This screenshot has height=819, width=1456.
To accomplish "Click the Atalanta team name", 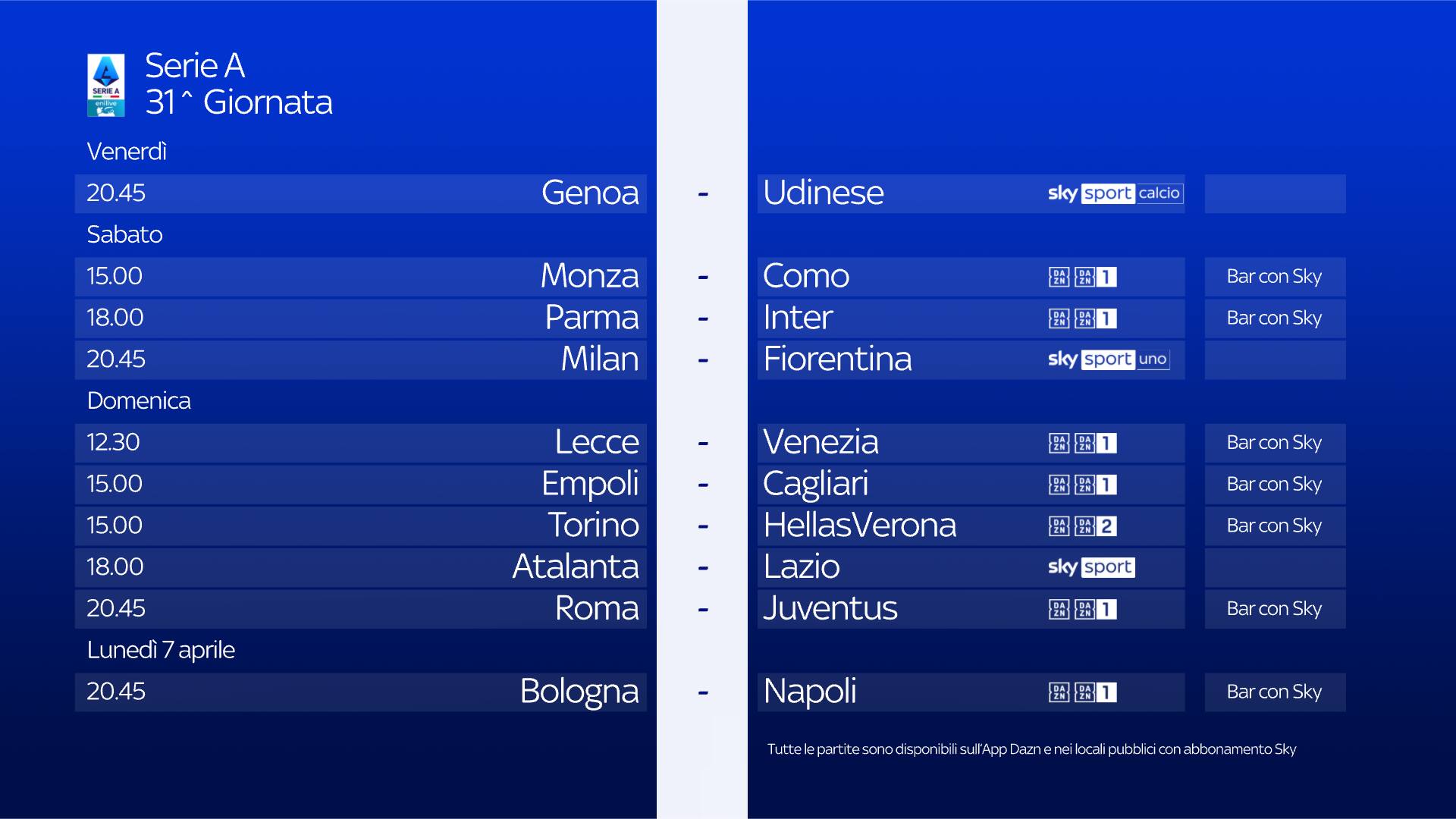I will click(576, 566).
